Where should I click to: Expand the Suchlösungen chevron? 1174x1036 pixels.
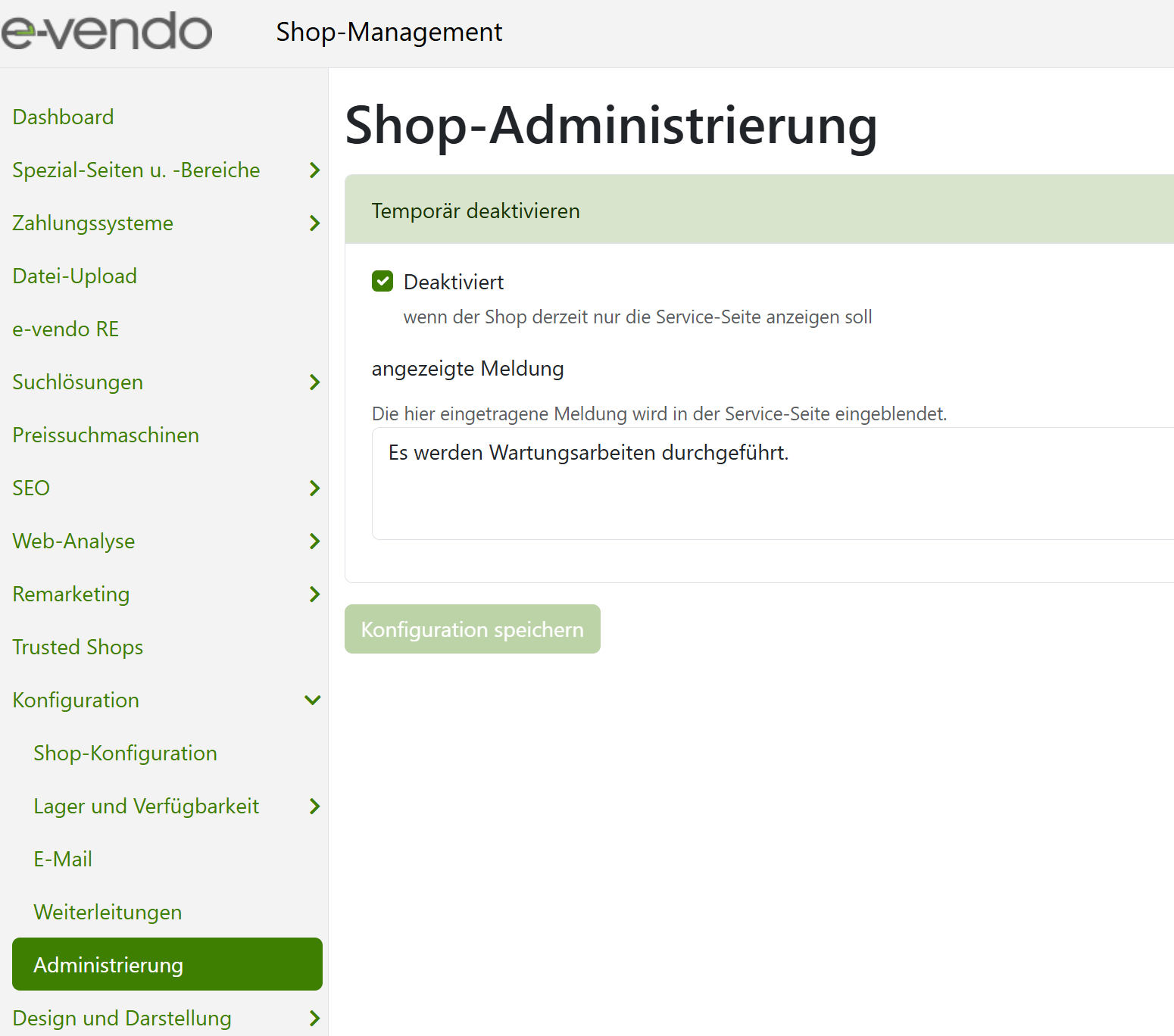(314, 382)
